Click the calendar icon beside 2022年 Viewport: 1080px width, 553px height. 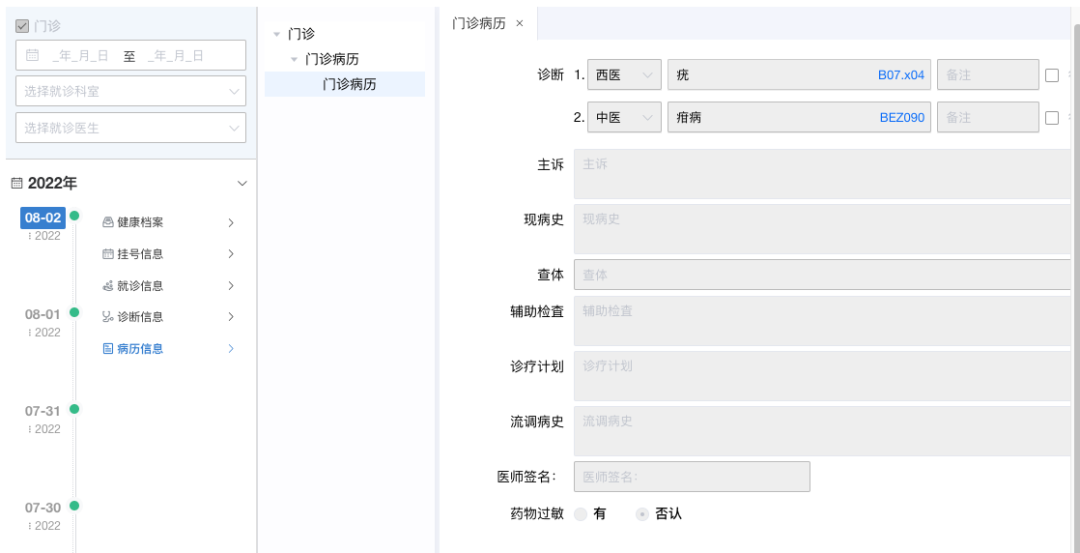click(x=17, y=184)
